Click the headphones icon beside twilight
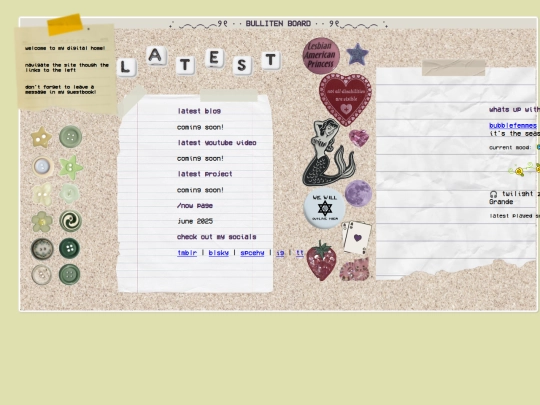540x405 pixels. (494, 194)
